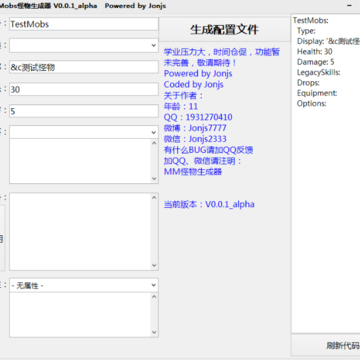Click the 关于作者： text

coord(183,95)
